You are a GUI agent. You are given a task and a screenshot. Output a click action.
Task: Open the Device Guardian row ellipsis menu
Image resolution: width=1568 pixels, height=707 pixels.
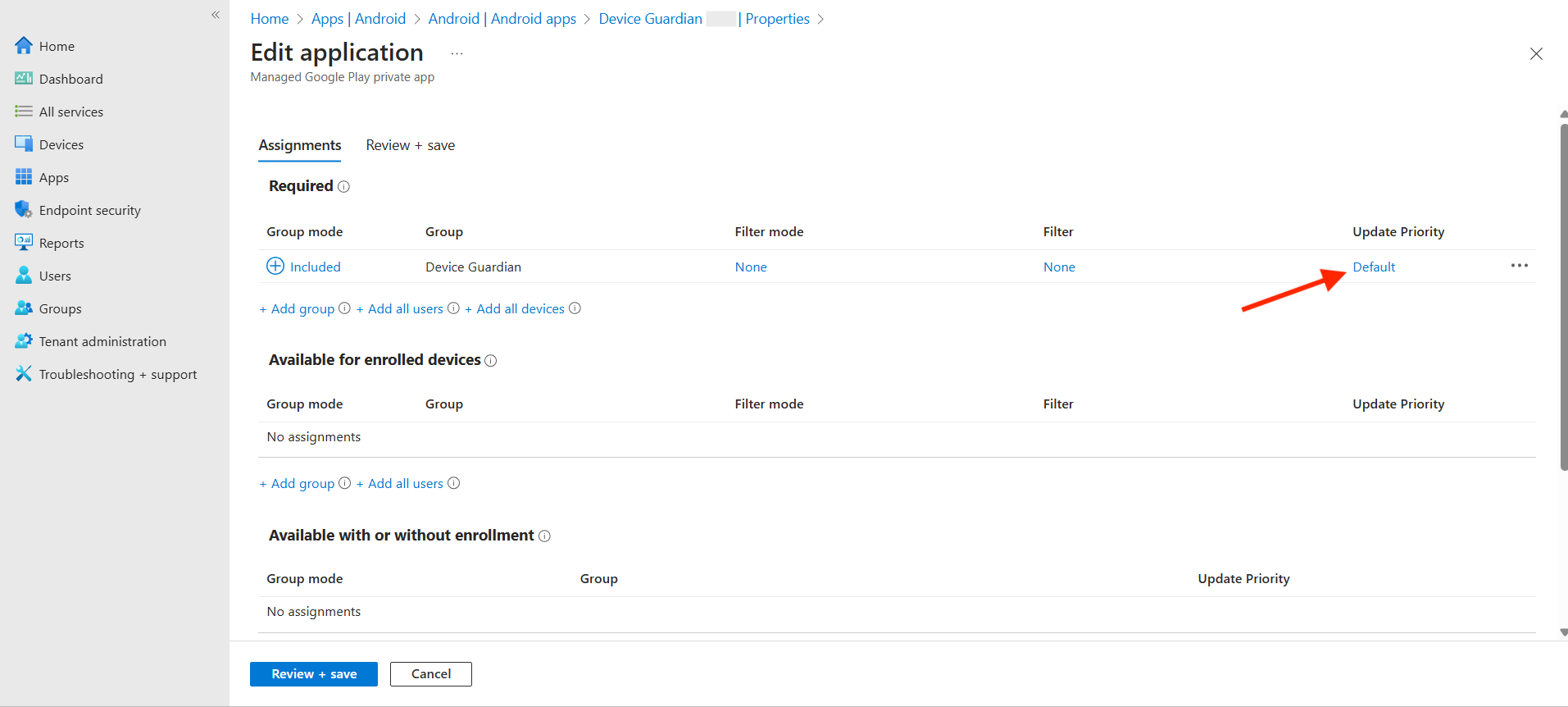click(x=1519, y=266)
